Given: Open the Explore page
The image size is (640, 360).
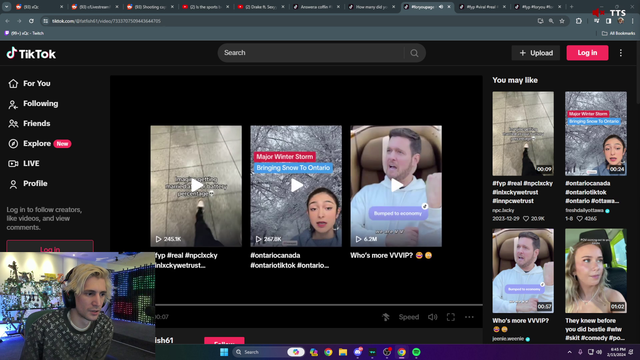Looking at the screenshot, I should 39,144.
